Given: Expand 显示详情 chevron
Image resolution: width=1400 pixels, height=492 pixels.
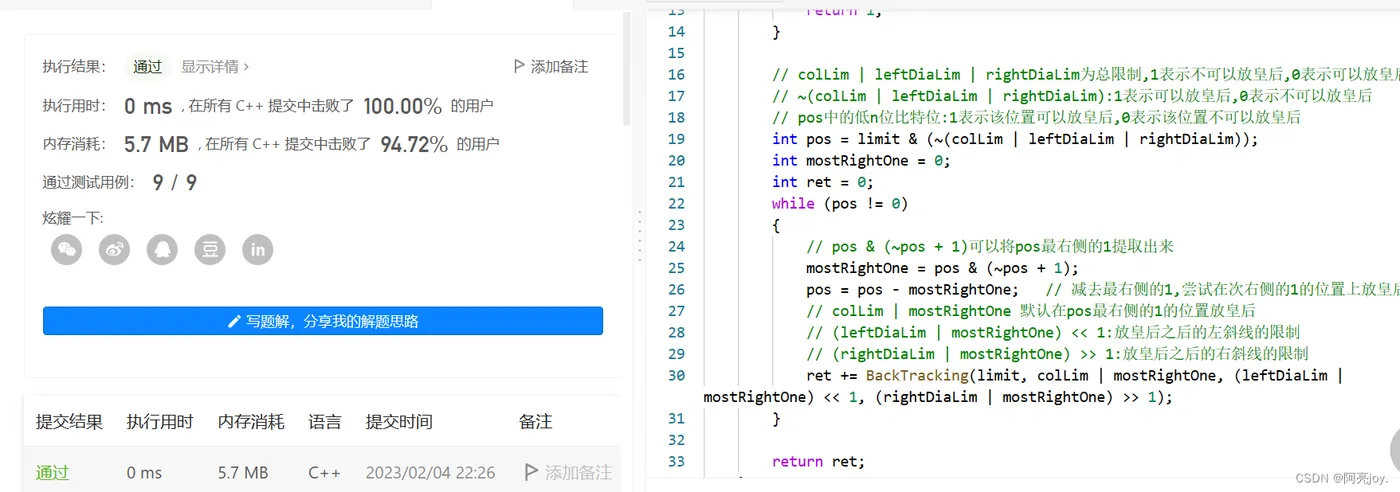Looking at the screenshot, I should click(x=247, y=67).
